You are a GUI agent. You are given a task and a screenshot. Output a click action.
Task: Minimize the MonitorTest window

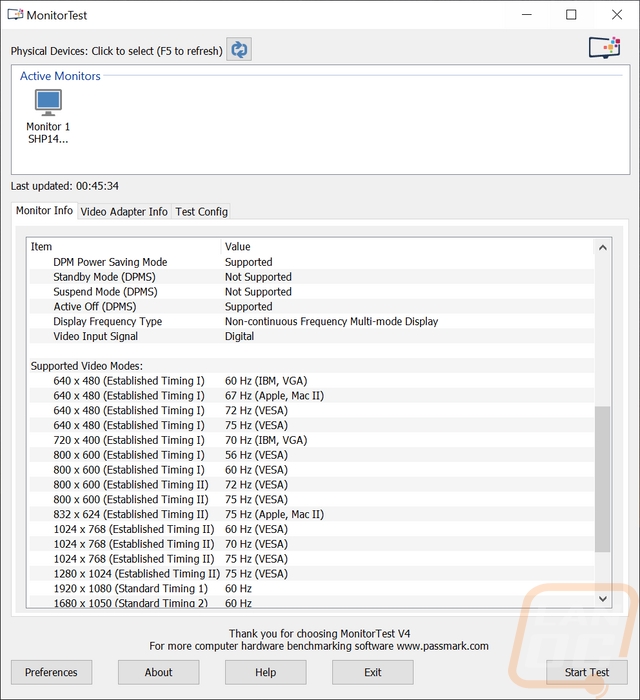[527, 15]
